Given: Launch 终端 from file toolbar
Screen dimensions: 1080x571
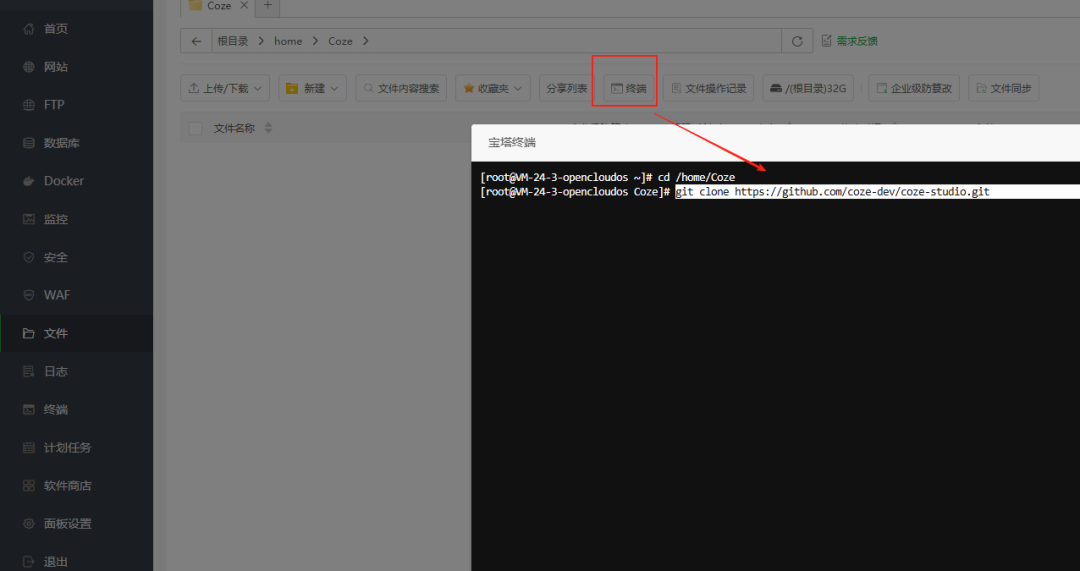Looking at the screenshot, I should pos(629,88).
